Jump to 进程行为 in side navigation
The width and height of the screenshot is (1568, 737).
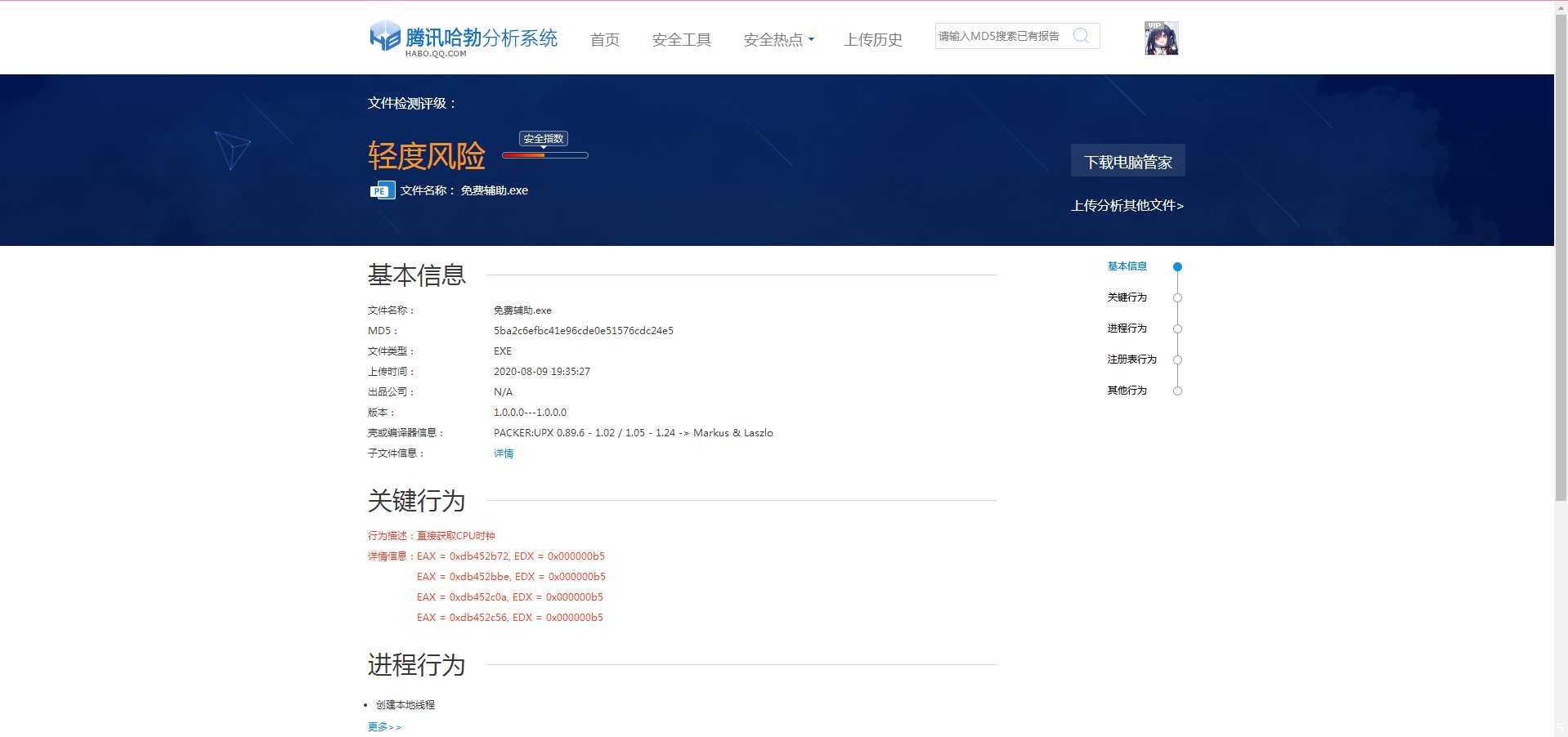pyautogui.click(x=1127, y=328)
